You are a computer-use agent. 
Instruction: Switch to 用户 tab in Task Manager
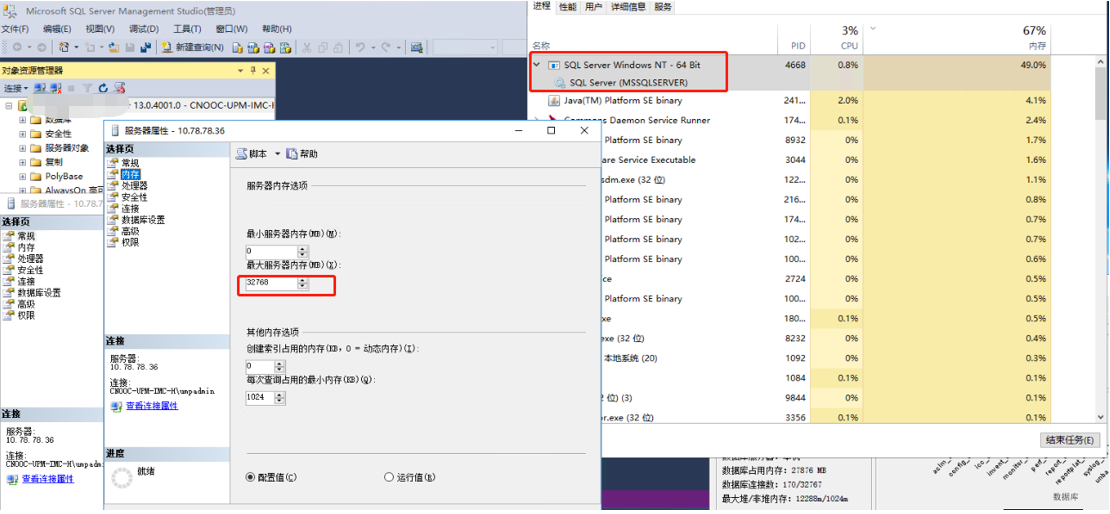[594, 6]
